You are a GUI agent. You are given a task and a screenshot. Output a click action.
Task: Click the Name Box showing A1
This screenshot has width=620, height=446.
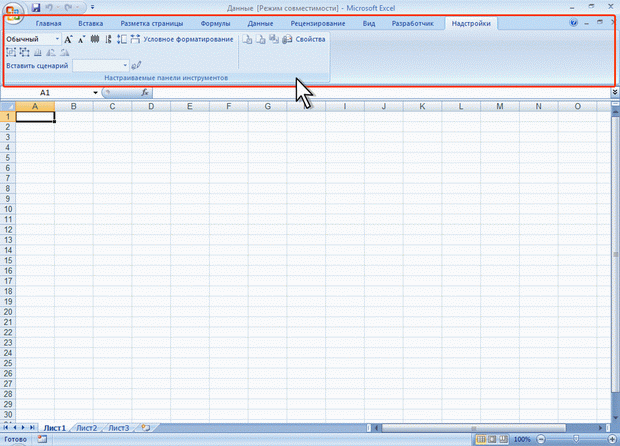pos(45,93)
